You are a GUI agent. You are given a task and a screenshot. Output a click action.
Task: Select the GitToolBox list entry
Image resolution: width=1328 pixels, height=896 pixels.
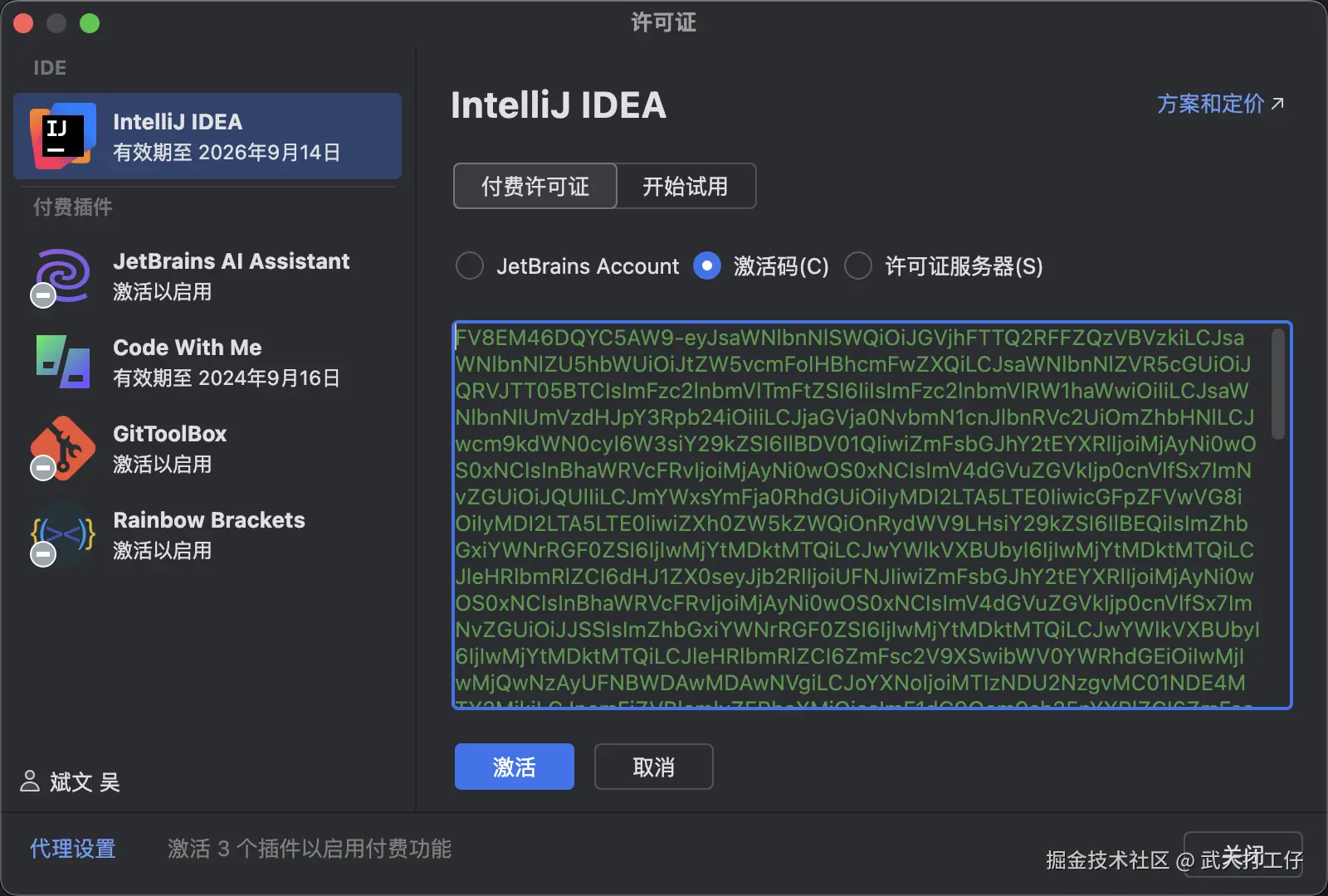point(207,448)
